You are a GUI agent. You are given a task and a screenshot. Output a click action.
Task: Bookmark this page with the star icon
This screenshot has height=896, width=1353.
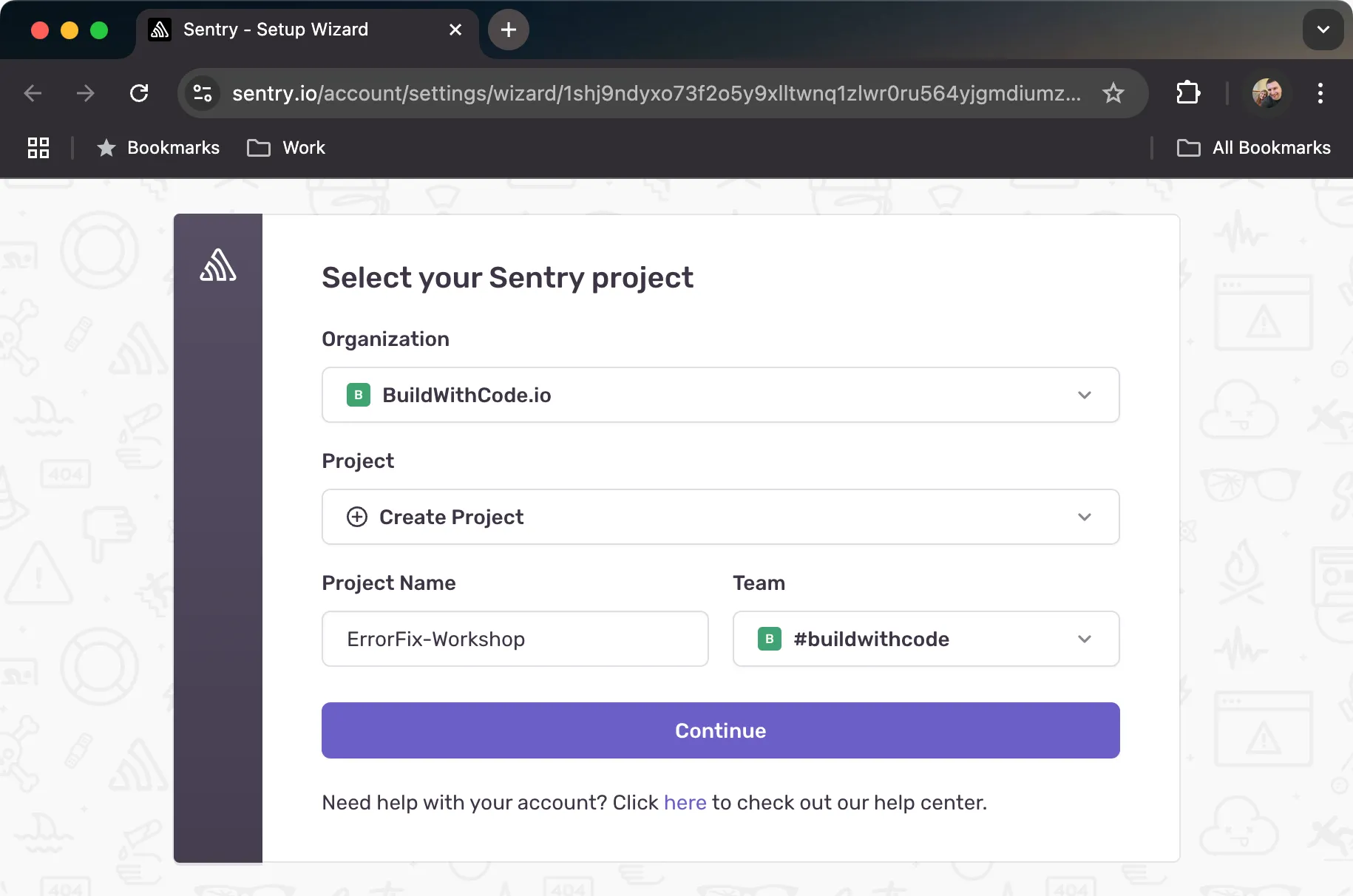click(x=1112, y=93)
